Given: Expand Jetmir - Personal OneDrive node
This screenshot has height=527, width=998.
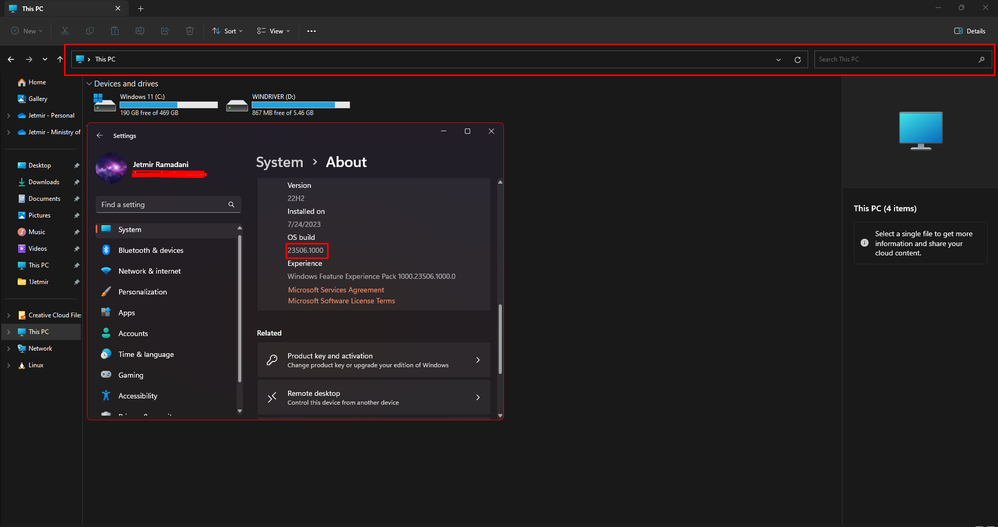Looking at the screenshot, I should pyautogui.click(x=8, y=116).
